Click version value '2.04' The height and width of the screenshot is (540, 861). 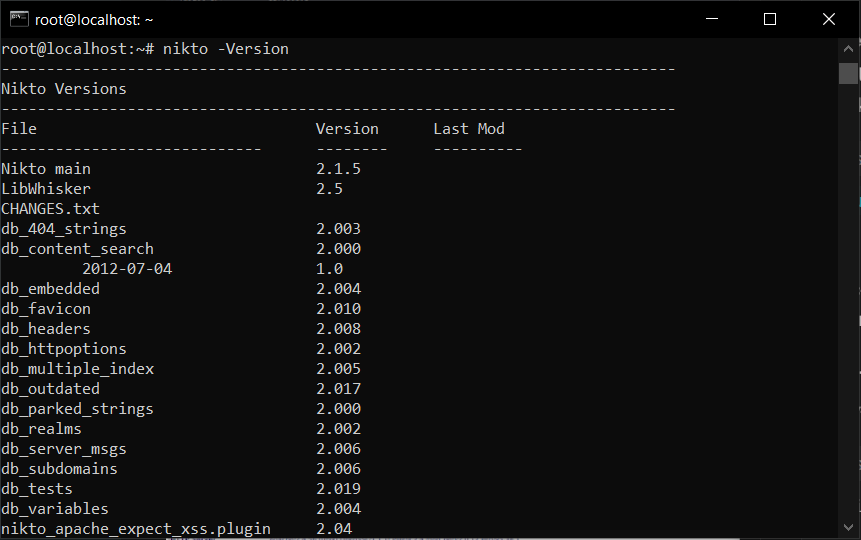click(334, 529)
